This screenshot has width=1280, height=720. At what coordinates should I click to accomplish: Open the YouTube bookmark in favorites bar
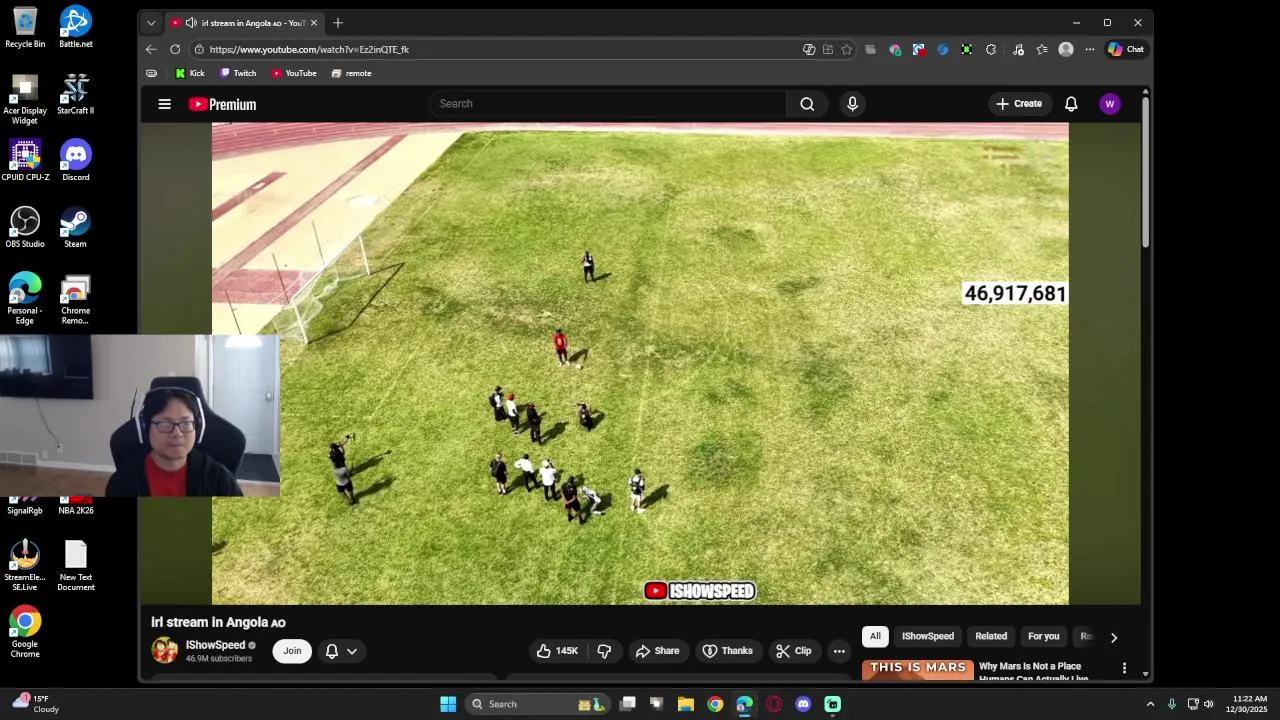coord(294,73)
